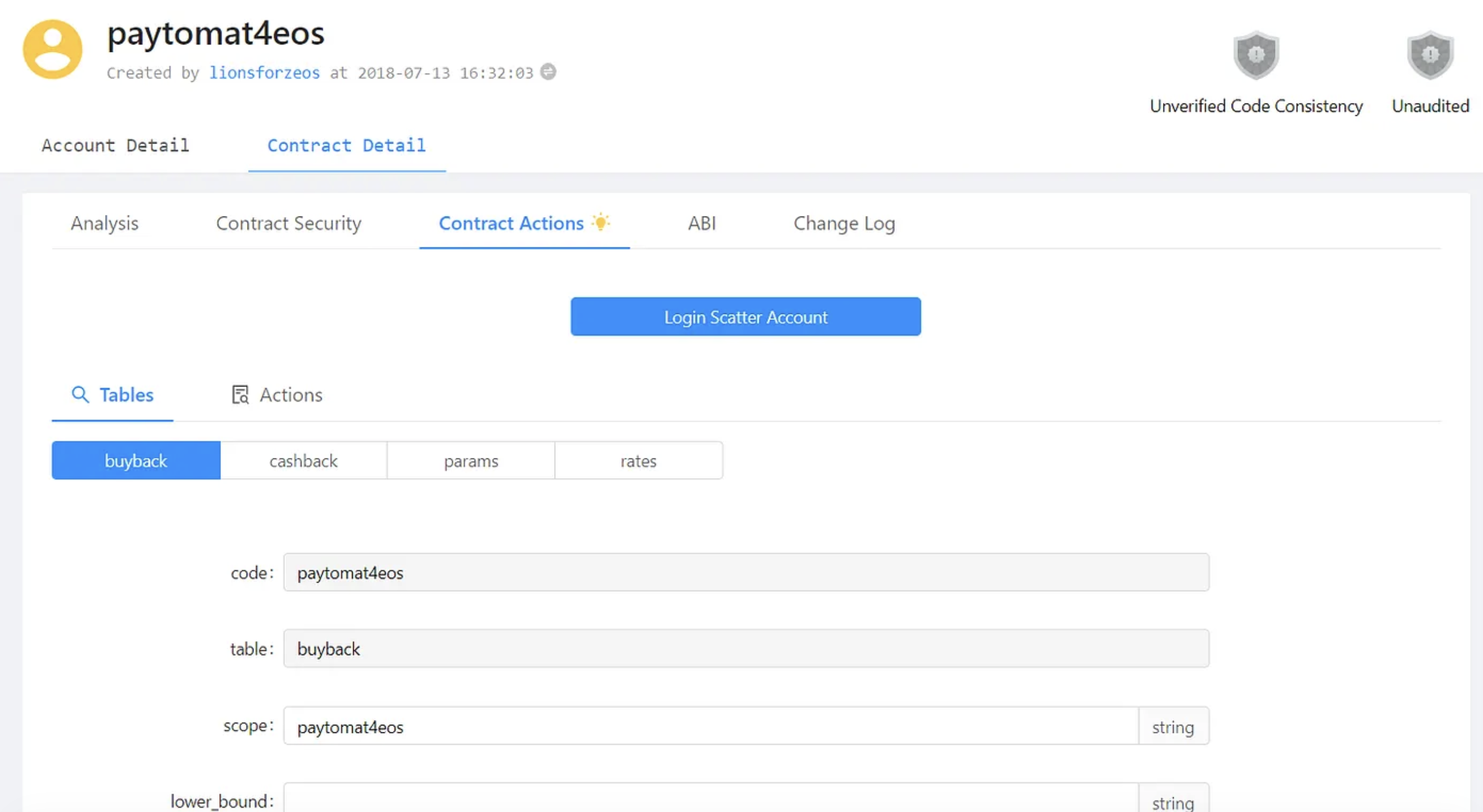Click the string type label beside lower_bound
Image resolution: width=1483 pixels, height=812 pixels.
click(x=1173, y=798)
